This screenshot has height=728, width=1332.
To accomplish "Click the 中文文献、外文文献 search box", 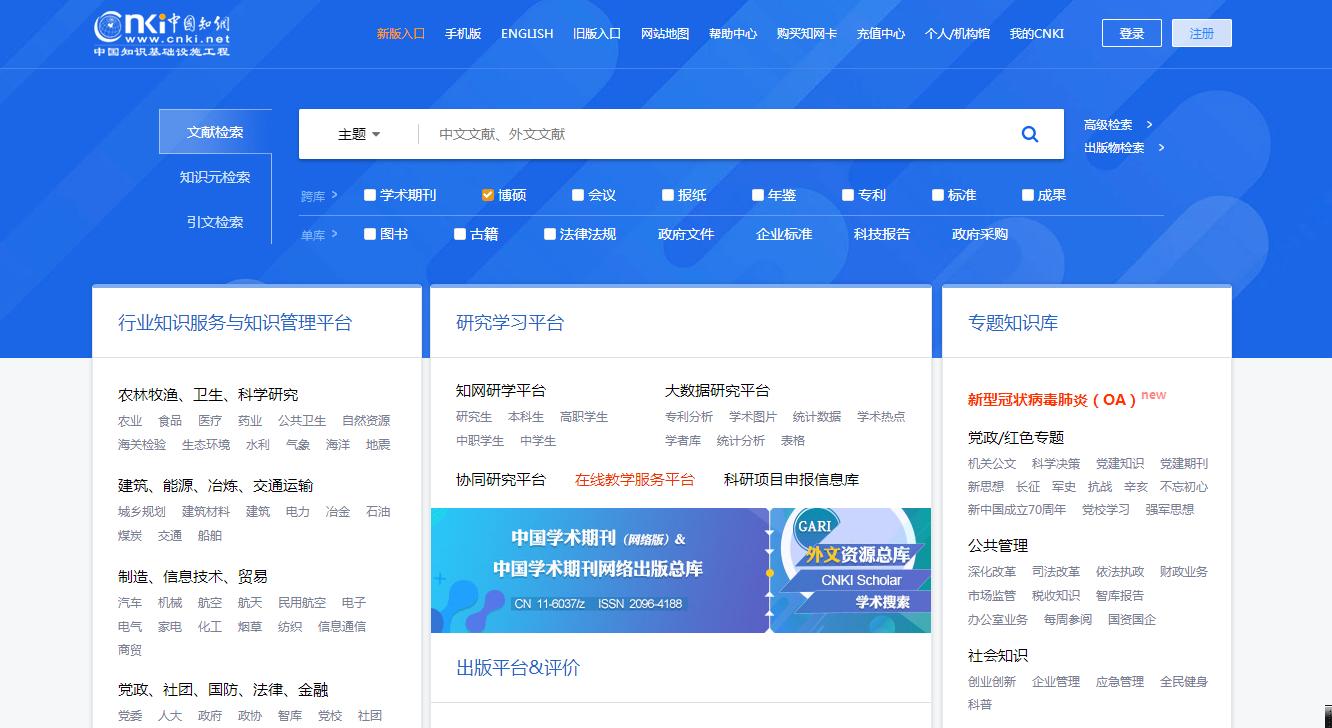I will pos(708,134).
